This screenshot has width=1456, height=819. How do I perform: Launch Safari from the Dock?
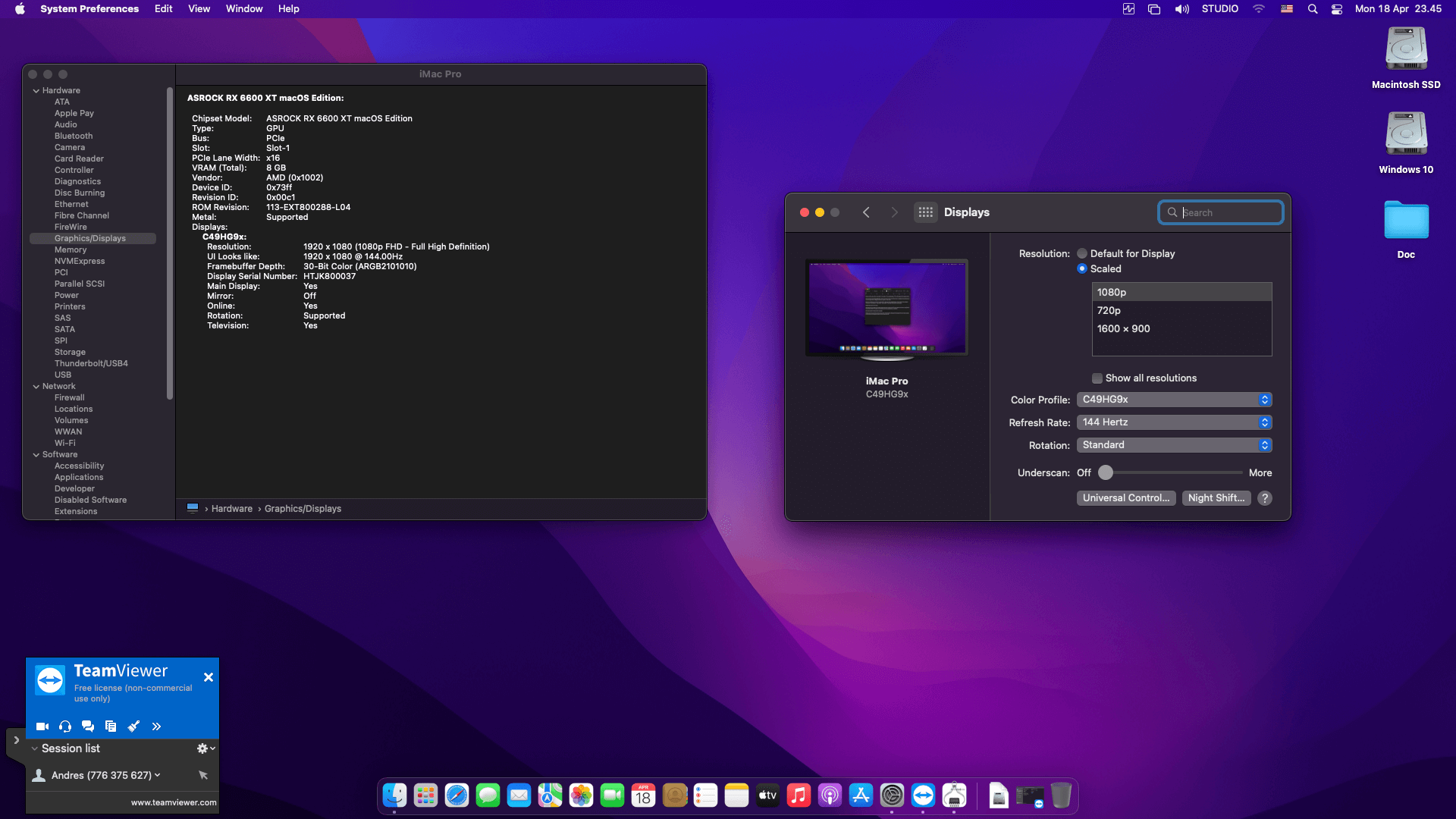[x=457, y=795]
